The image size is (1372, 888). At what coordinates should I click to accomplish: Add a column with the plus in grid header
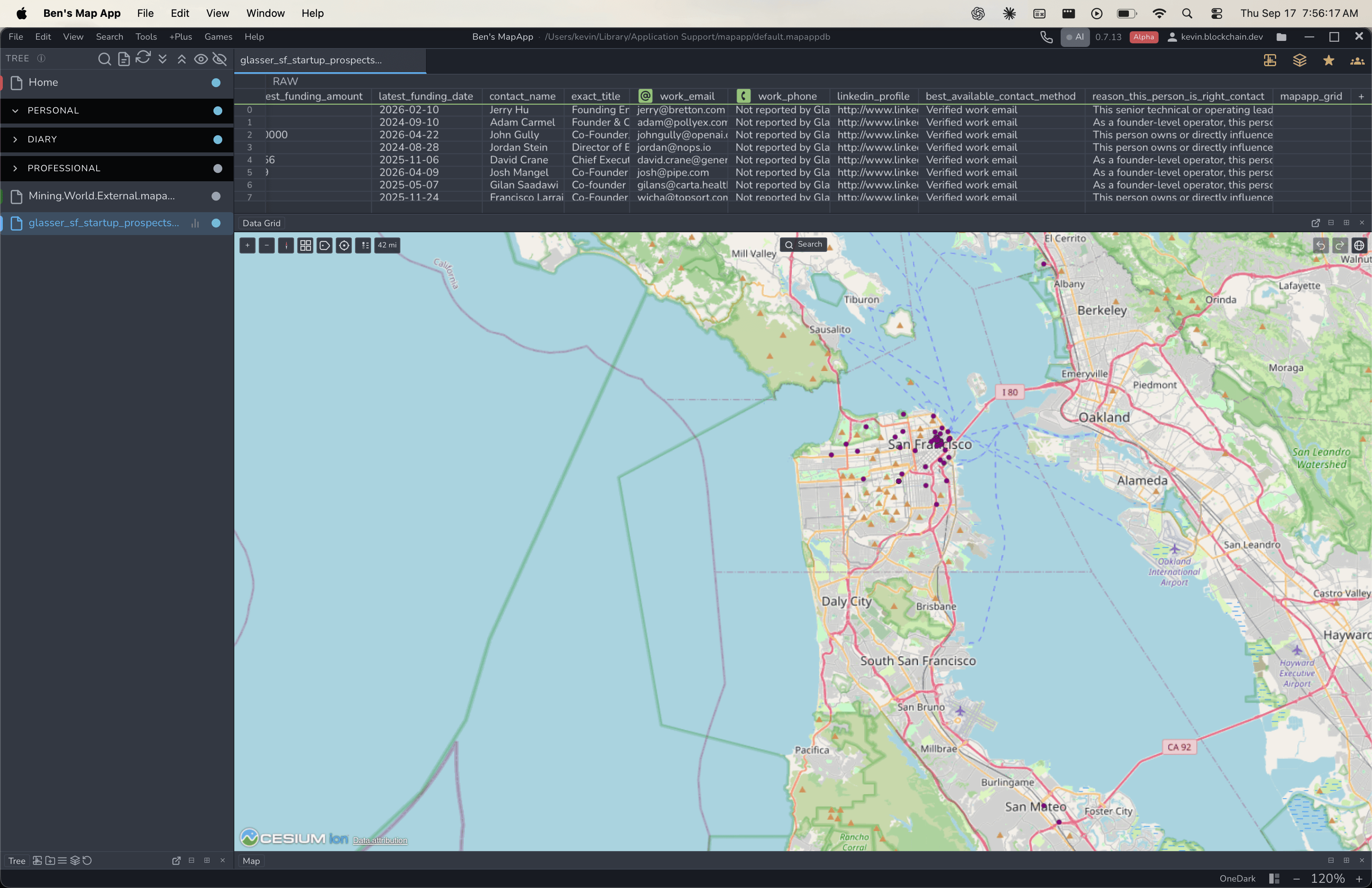pyautogui.click(x=1361, y=97)
